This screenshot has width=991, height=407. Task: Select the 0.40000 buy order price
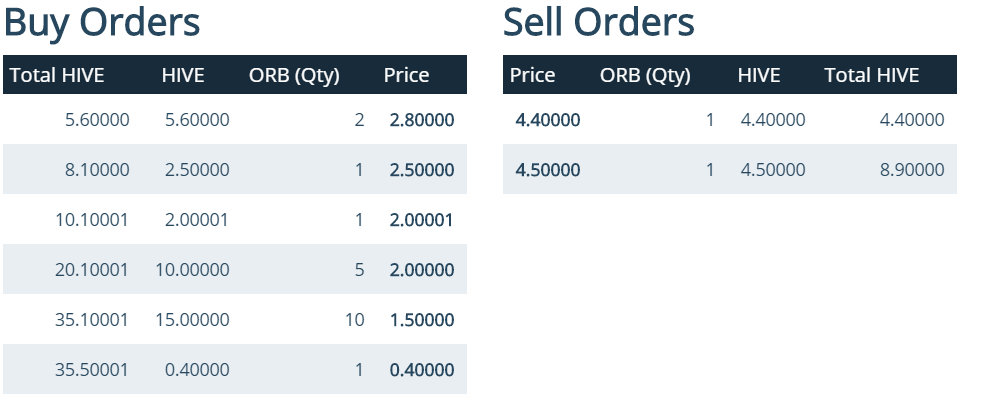pyautogui.click(x=422, y=369)
